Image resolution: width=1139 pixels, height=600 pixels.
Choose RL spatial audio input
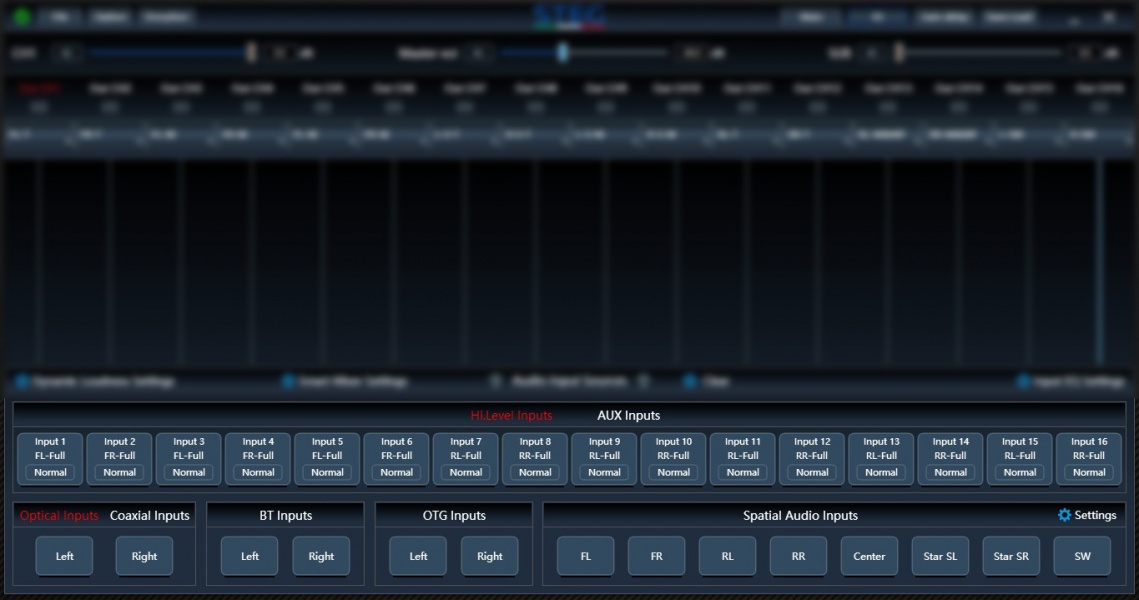[x=727, y=556]
